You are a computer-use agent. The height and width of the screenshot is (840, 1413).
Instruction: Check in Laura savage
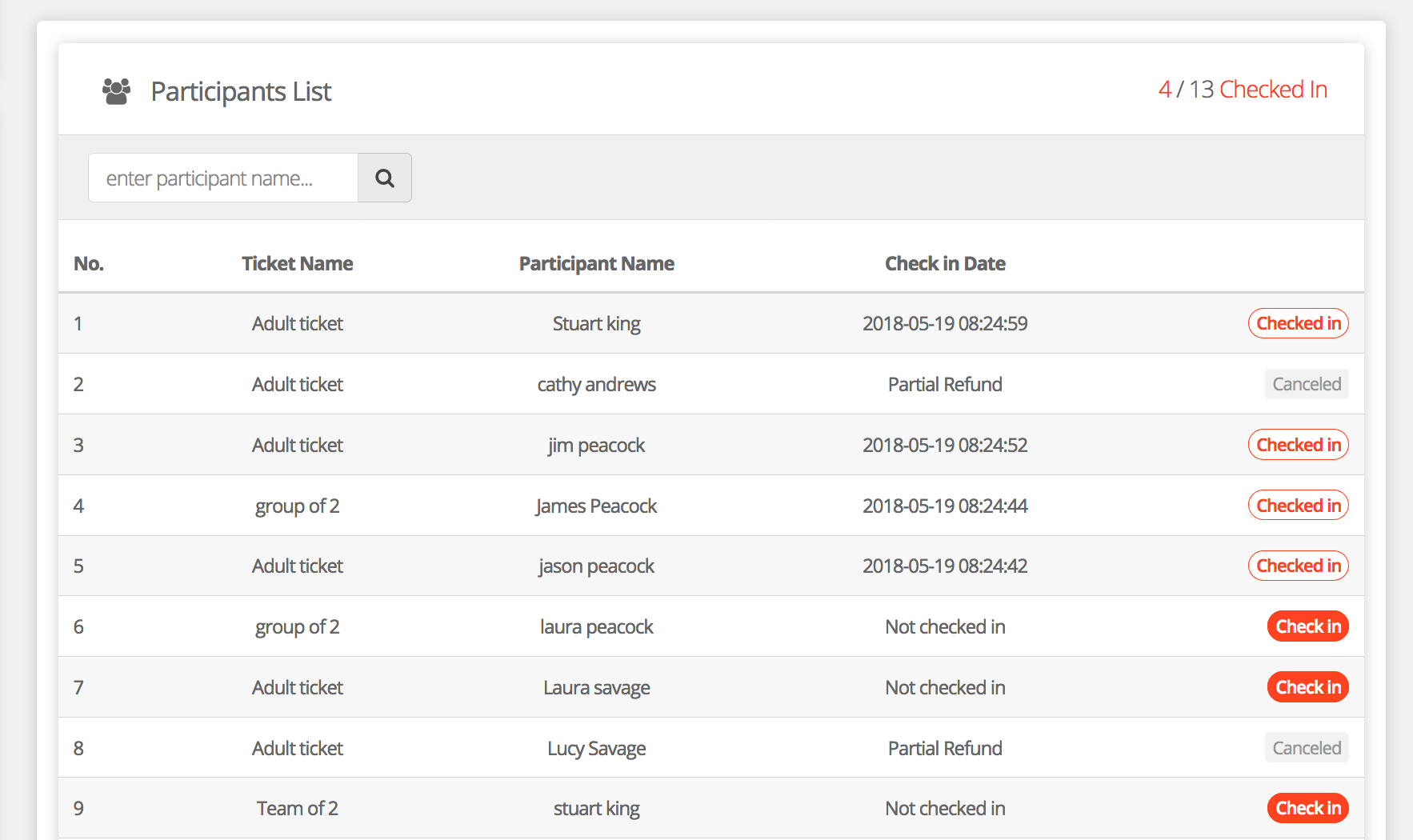point(1307,687)
